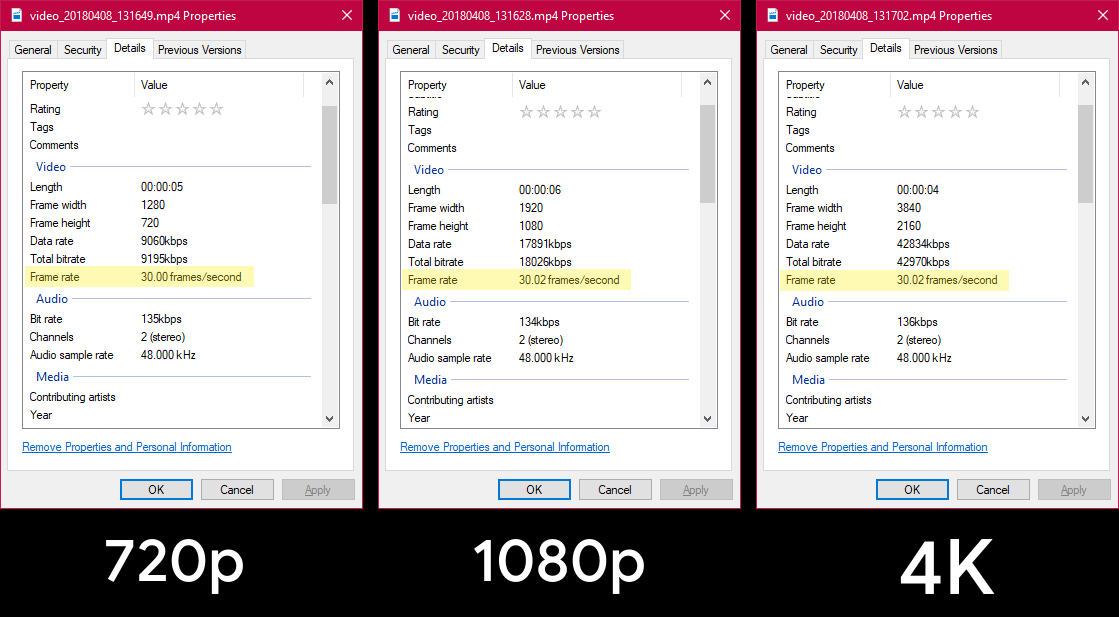Switch to General tab in 131649 Properties
This screenshot has width=1119, height=617.
pyautogui.click(x=33, y=50)
